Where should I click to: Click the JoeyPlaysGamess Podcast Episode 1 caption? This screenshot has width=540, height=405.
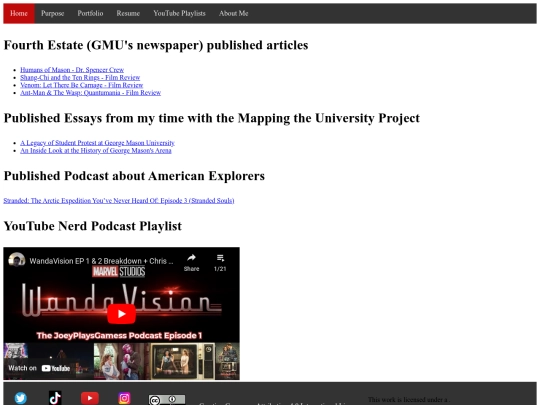120,335
